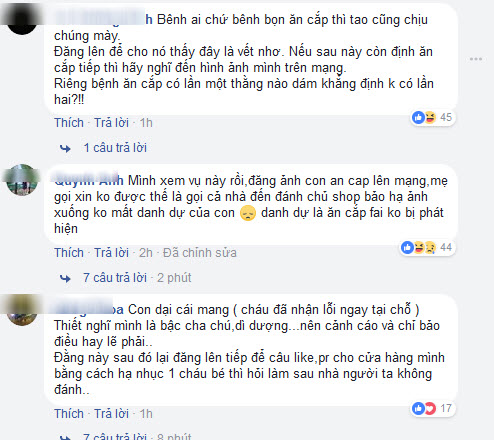The width and height of the screenshot is (494, 440).
Task: Click 'Trả lời' under the first comment
Action: click(x=111, y=123)
